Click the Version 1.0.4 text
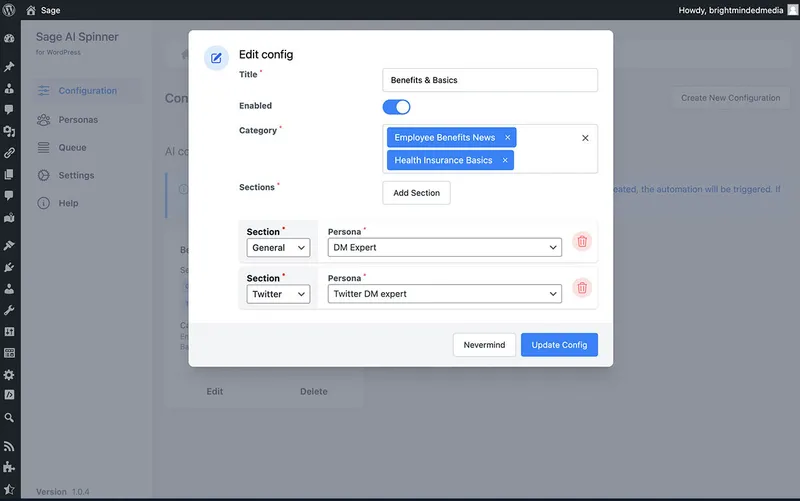Image resolution: width=800 pixels, height=501 pixels. [63, 492]
